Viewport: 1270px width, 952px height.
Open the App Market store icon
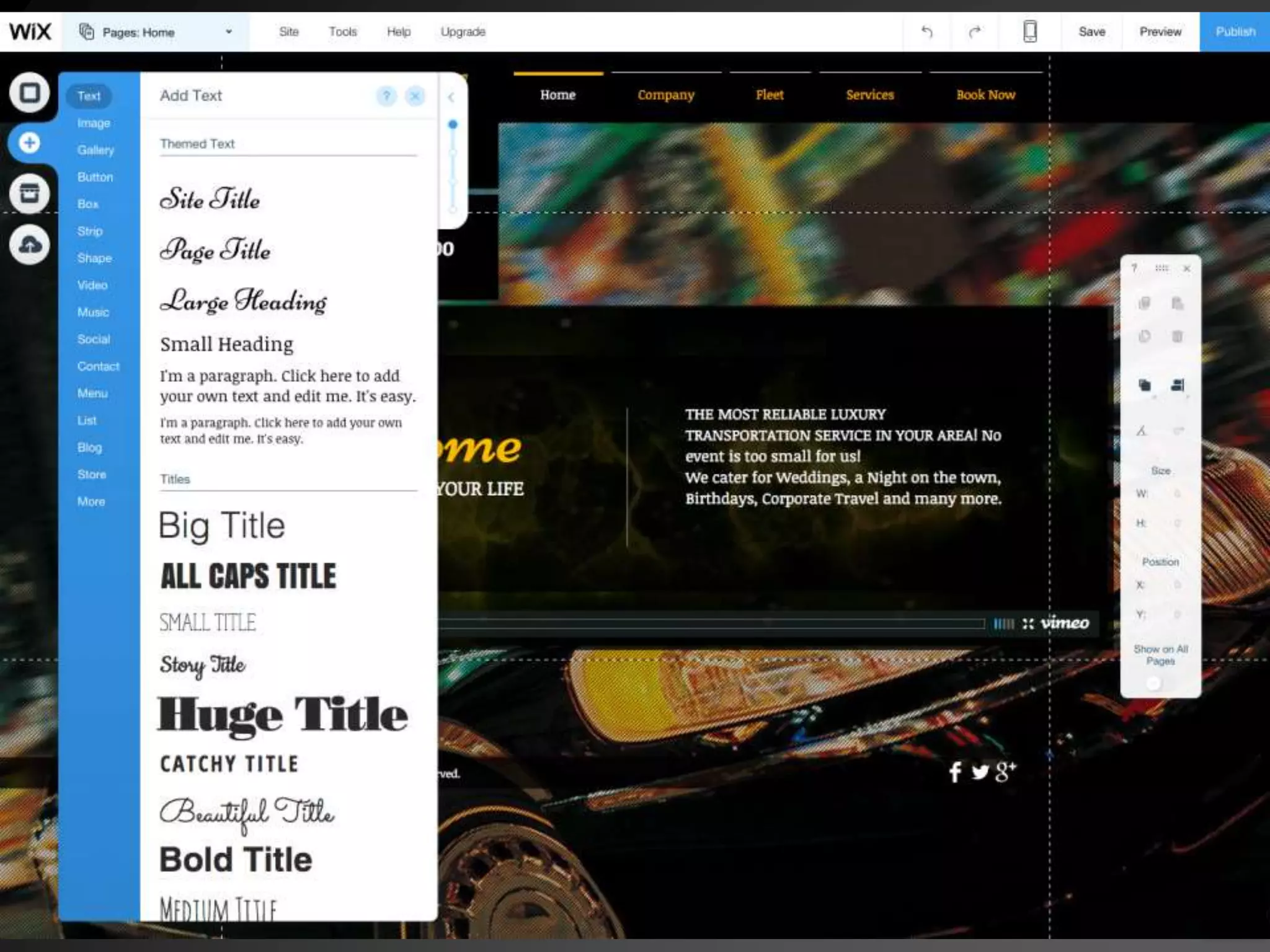pos(29,193)
